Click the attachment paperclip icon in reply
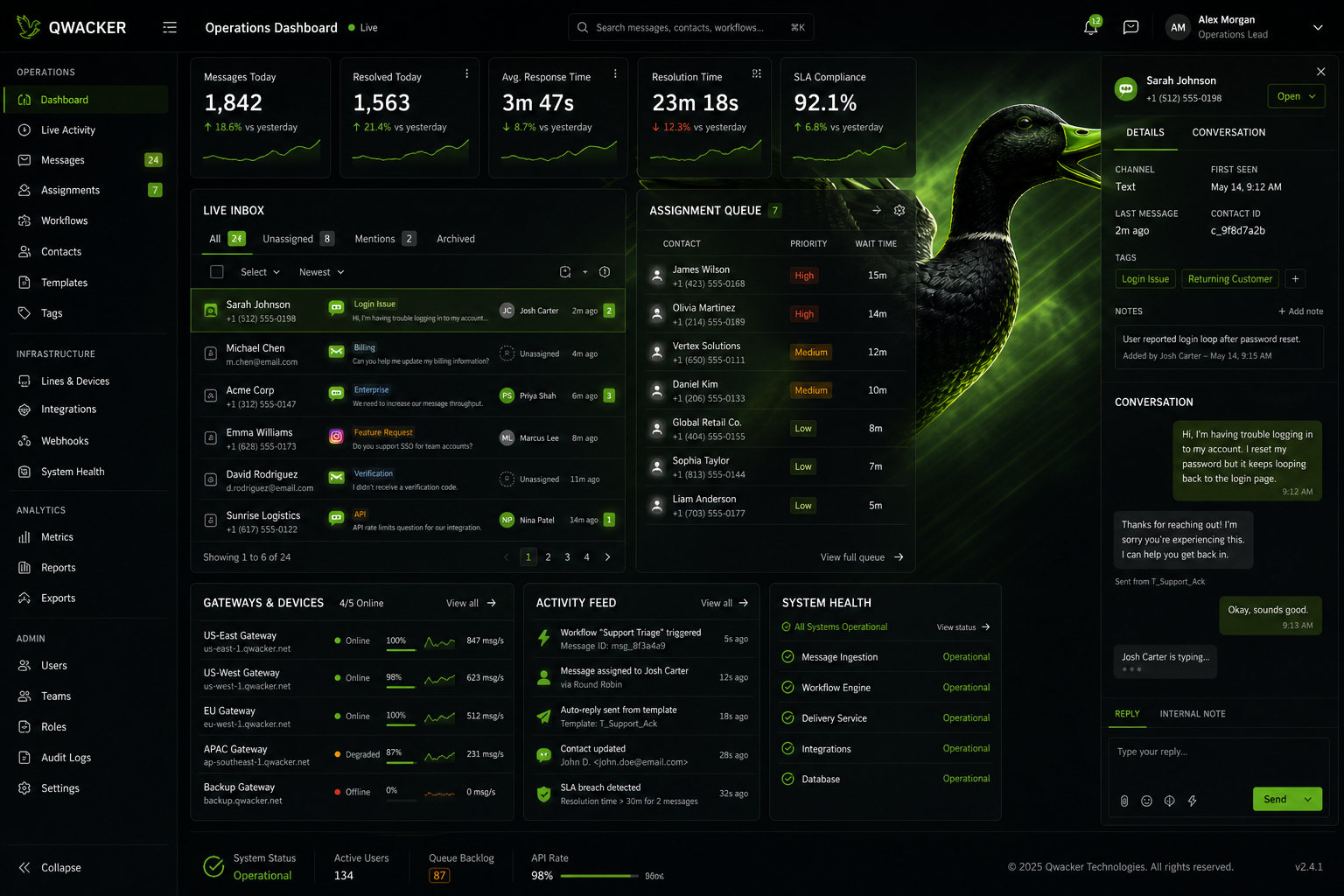The width and height of the screenshot is (1344, 896). pyautogui.click(x=1124, y=801)
